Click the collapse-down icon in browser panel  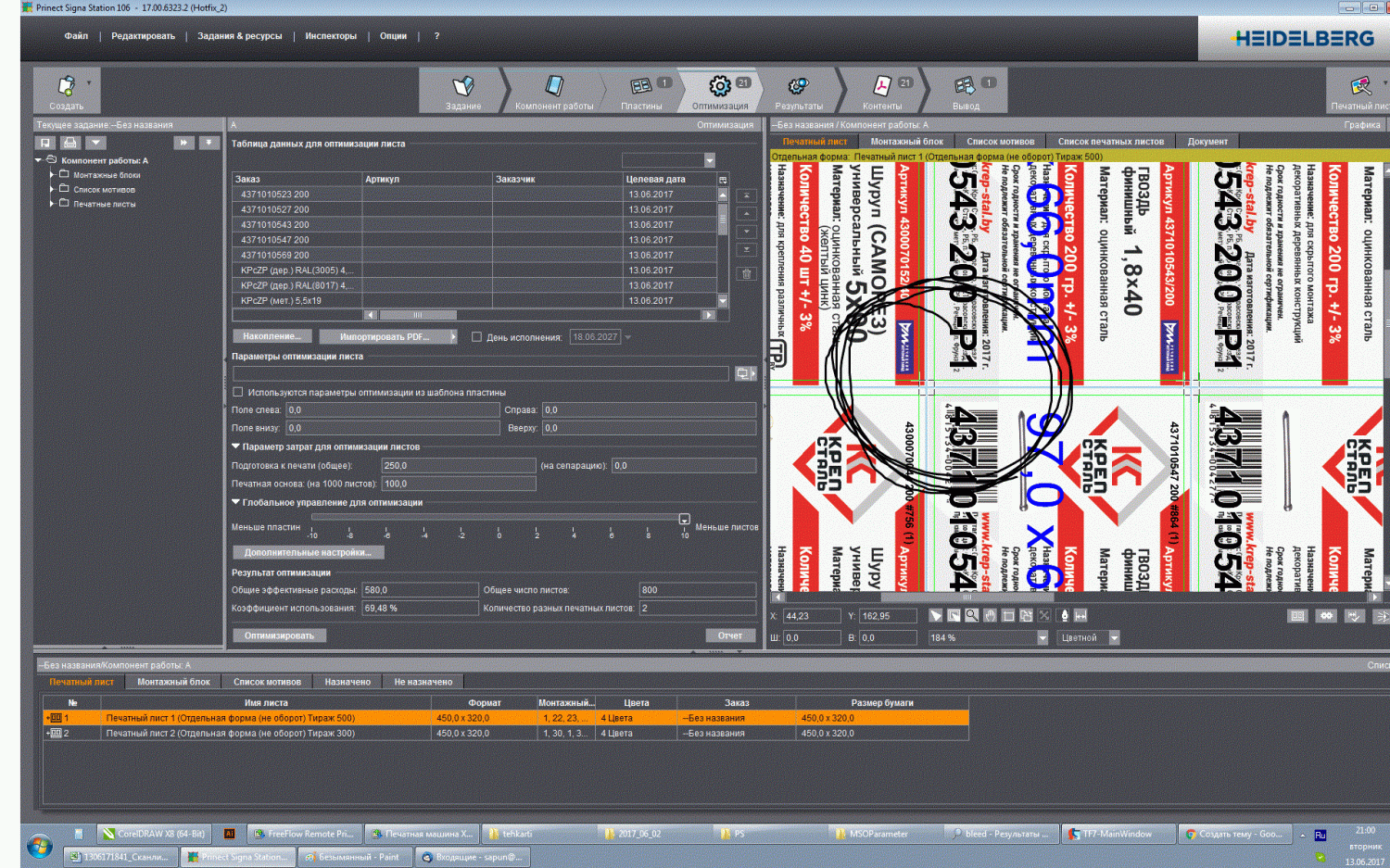point(209,143)
